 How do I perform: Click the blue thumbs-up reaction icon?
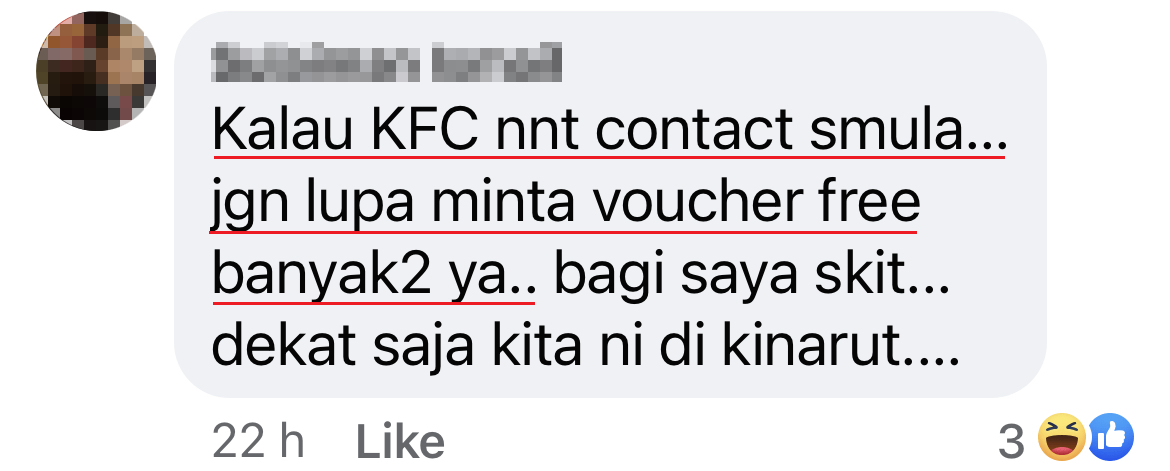(x=1111, y=437)
